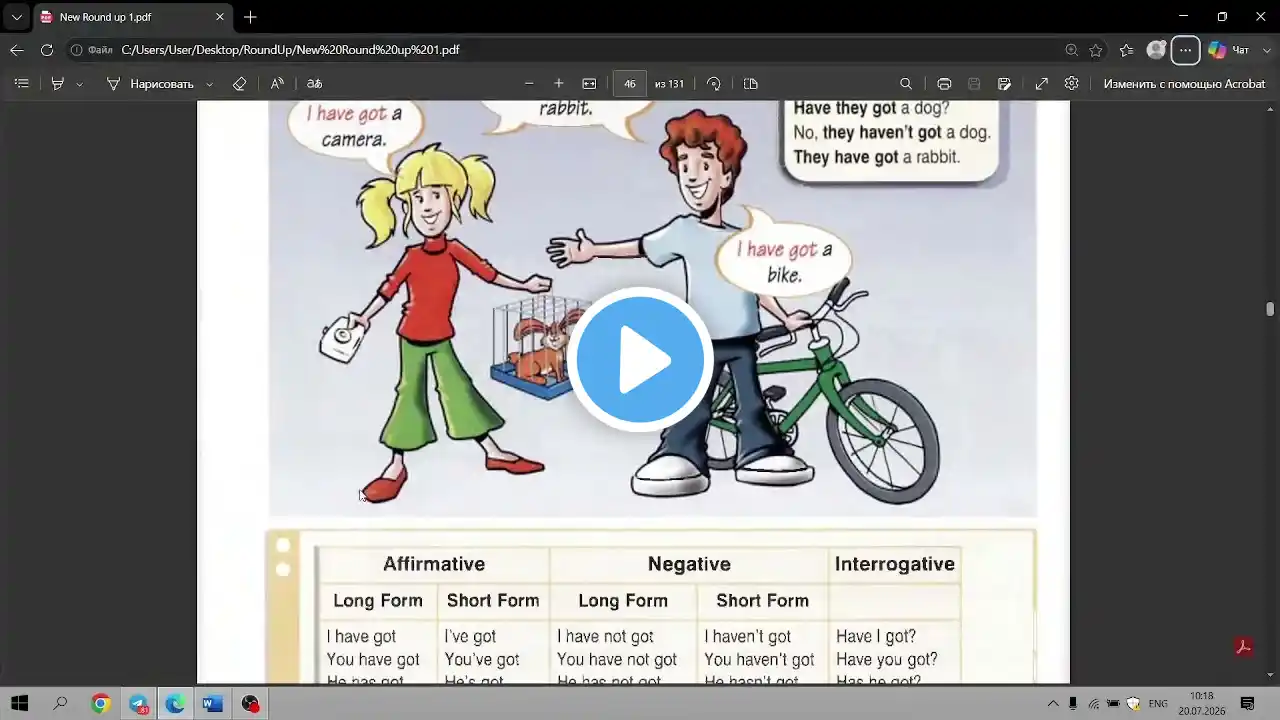Expand the Нарисовать options dropdown arrow
Screen dimensions: 1280x720
pos(209,85)
